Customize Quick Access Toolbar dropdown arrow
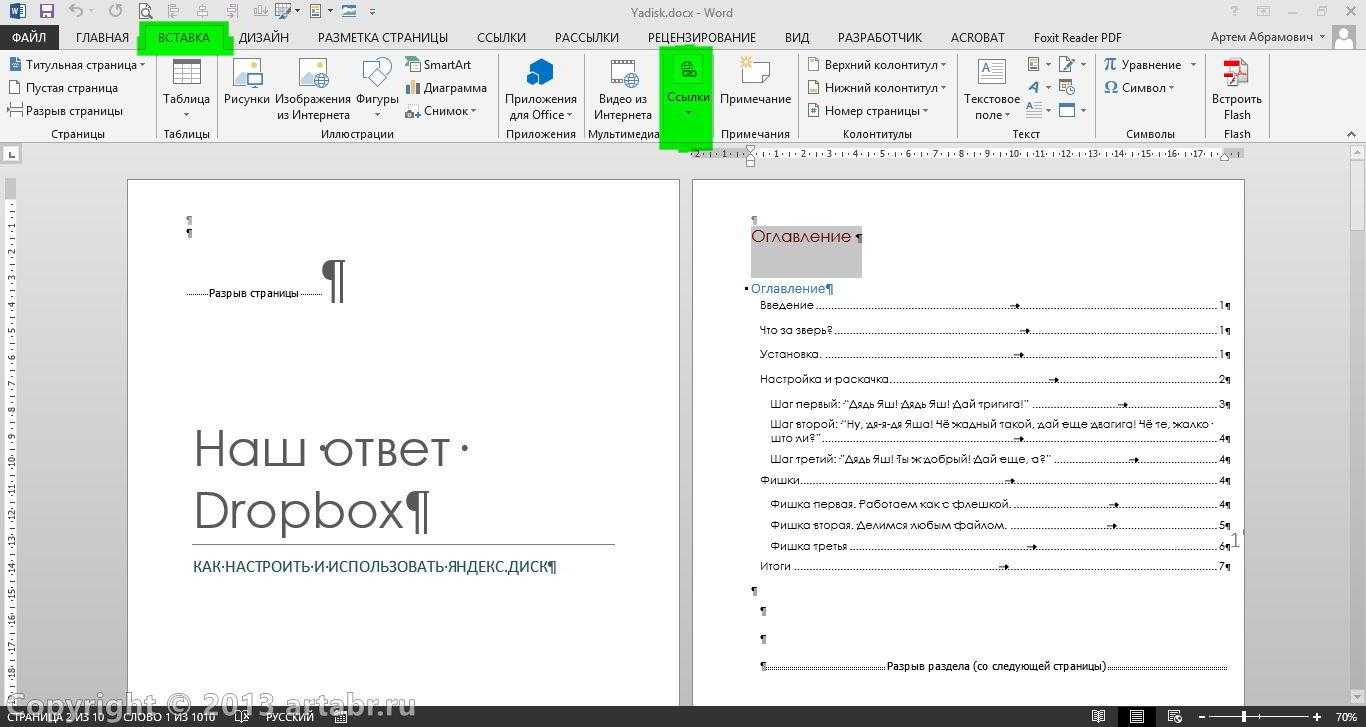This screenshot has height=727, width=1366. coord(373,12)
